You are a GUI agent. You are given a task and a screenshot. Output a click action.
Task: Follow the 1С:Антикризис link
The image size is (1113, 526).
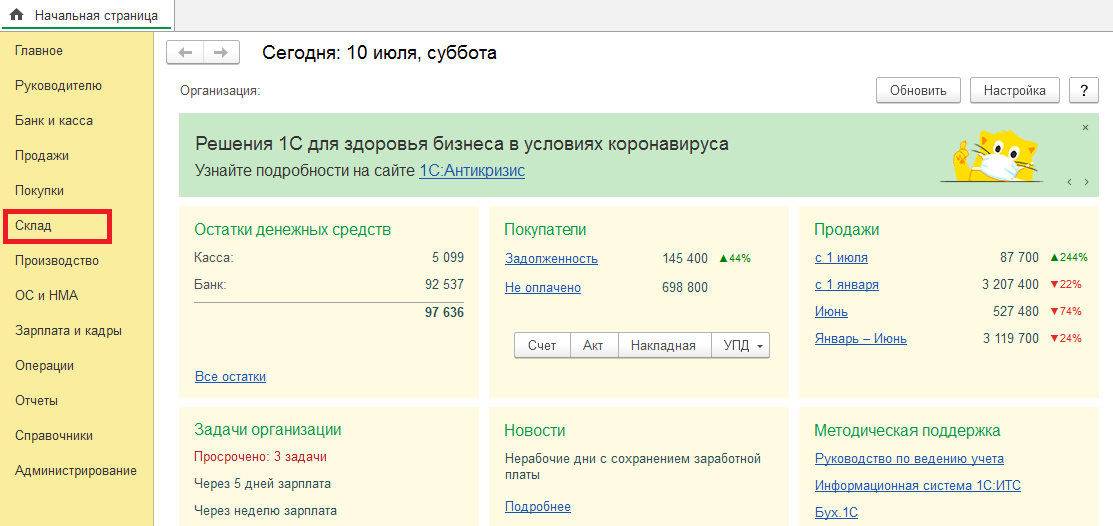pos(471,171)
